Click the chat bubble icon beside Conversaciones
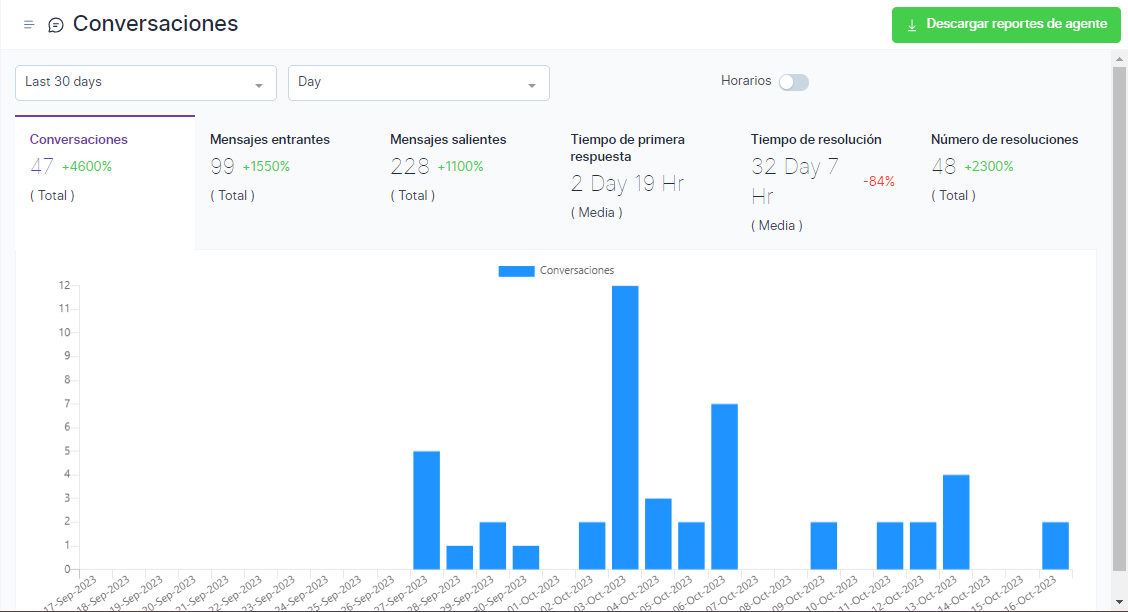The height and width of the screenshot is (612, 1128). (56, 25)
